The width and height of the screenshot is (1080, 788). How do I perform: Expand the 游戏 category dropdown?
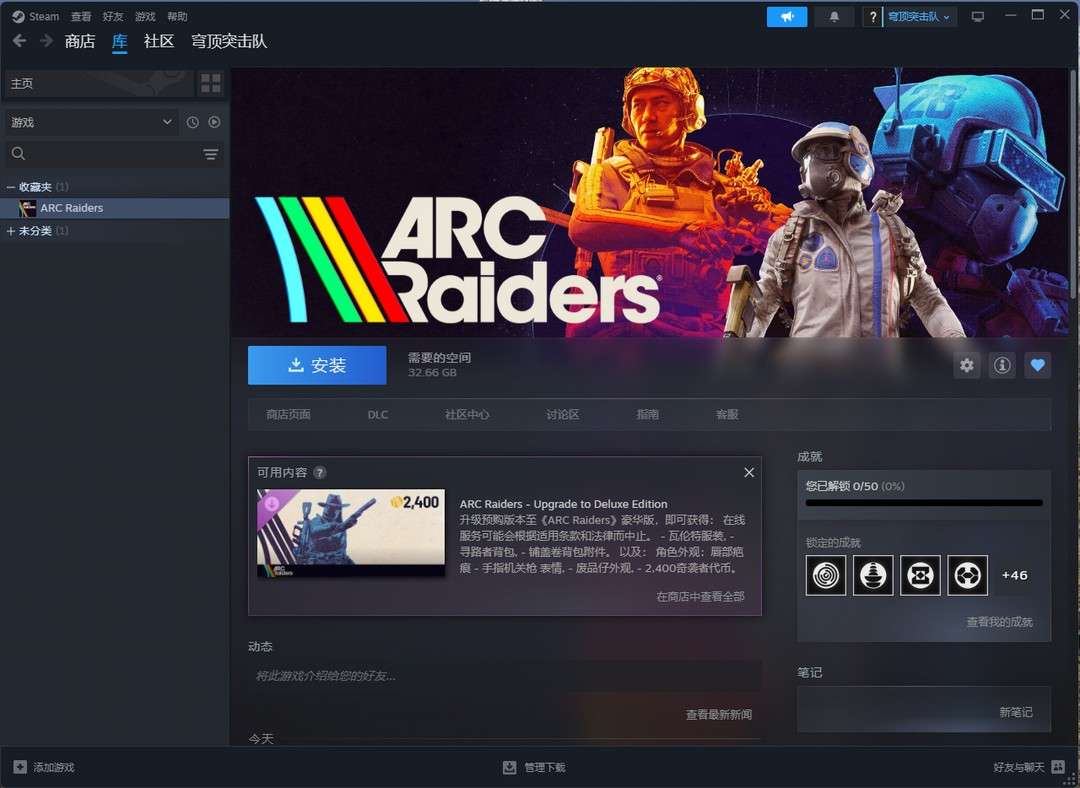click(167, 122)
